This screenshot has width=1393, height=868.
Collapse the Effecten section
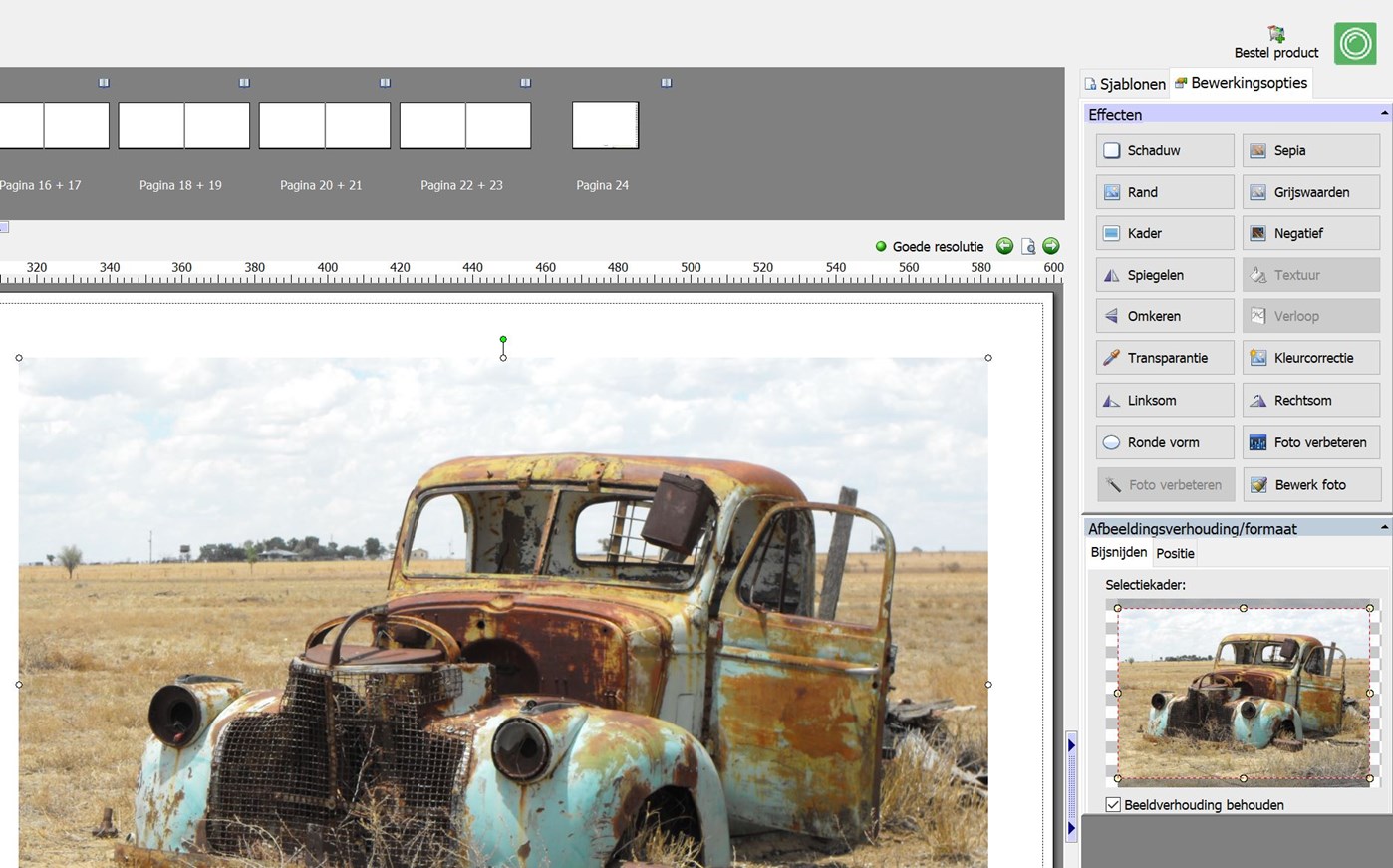click(x=1384, y=114)
